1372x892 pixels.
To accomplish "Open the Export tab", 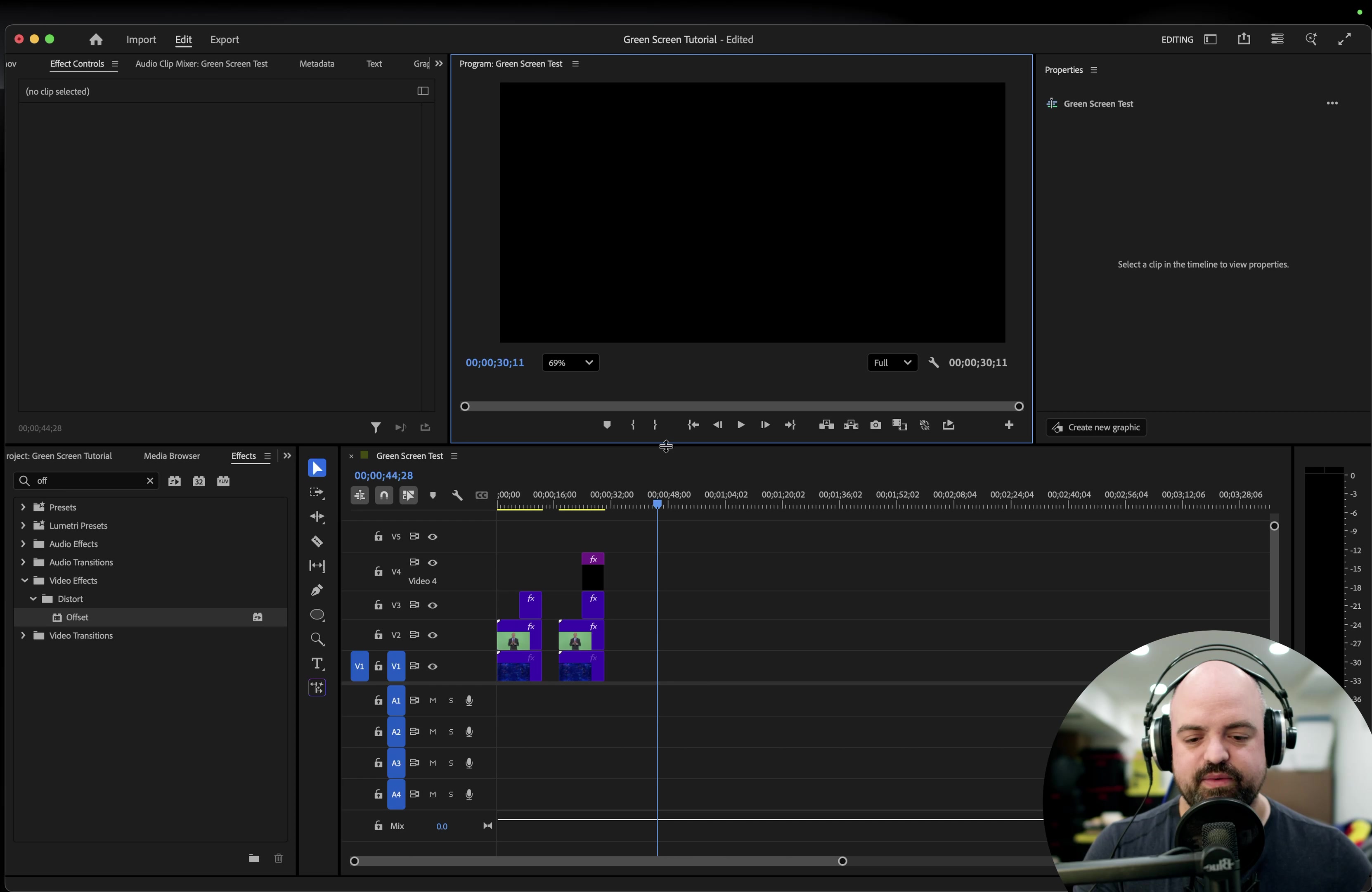I will (x=224, y=40).
